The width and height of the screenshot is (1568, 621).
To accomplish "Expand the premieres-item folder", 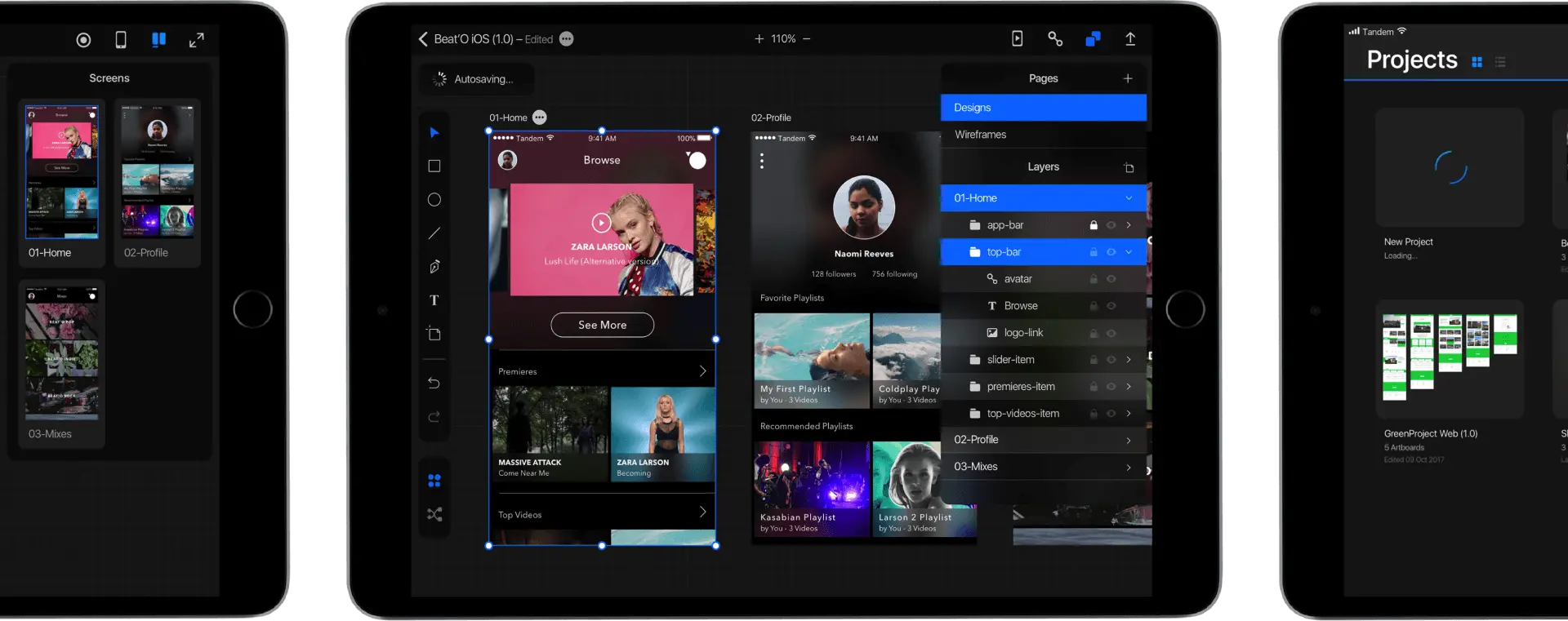I will point(1129,387).
